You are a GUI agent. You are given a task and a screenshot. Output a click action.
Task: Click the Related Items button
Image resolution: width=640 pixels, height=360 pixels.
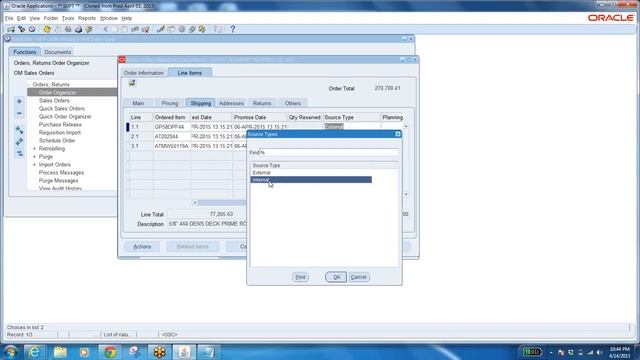193,247
